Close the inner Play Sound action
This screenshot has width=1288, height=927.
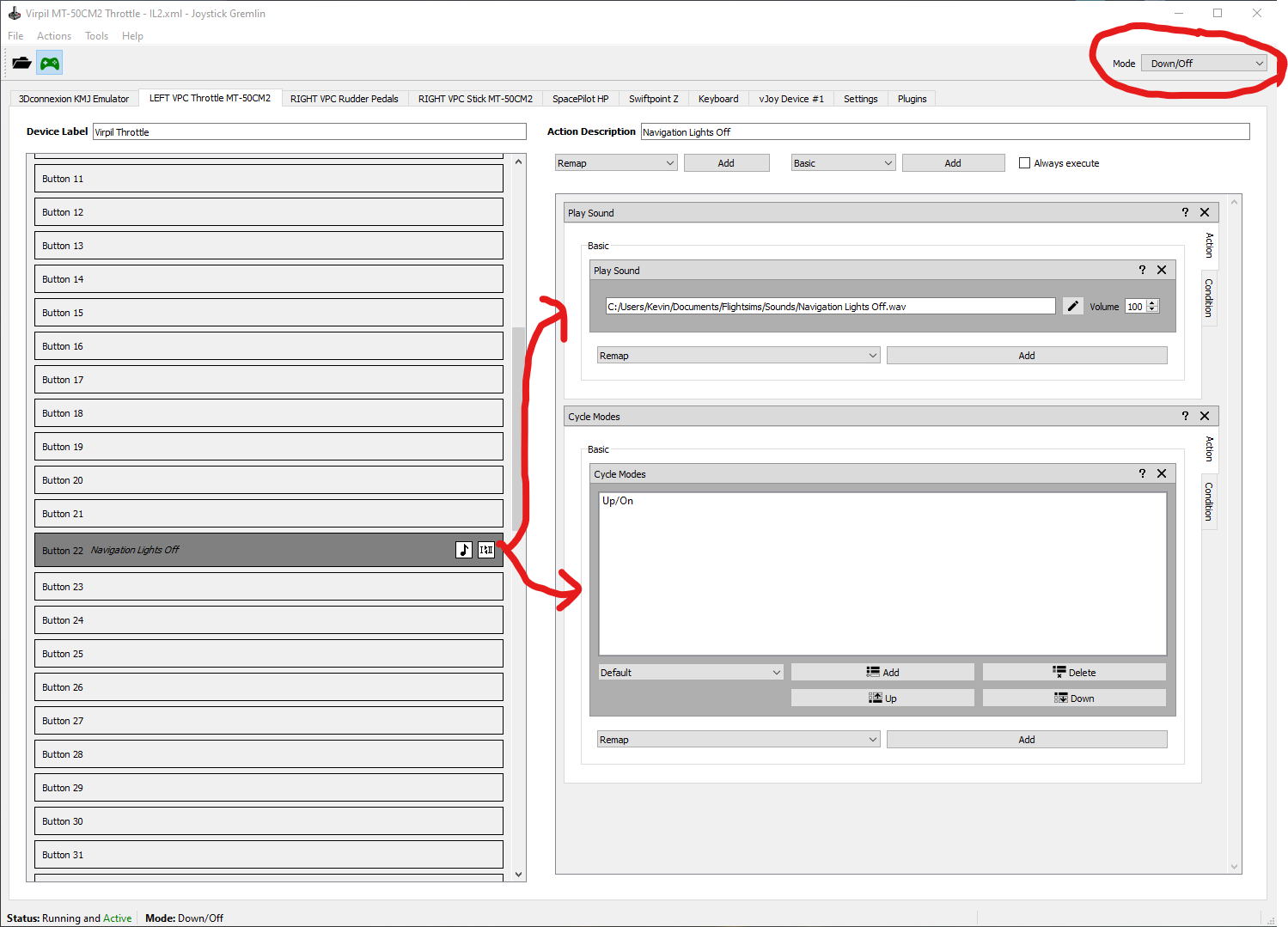(x=1162, y=270)
